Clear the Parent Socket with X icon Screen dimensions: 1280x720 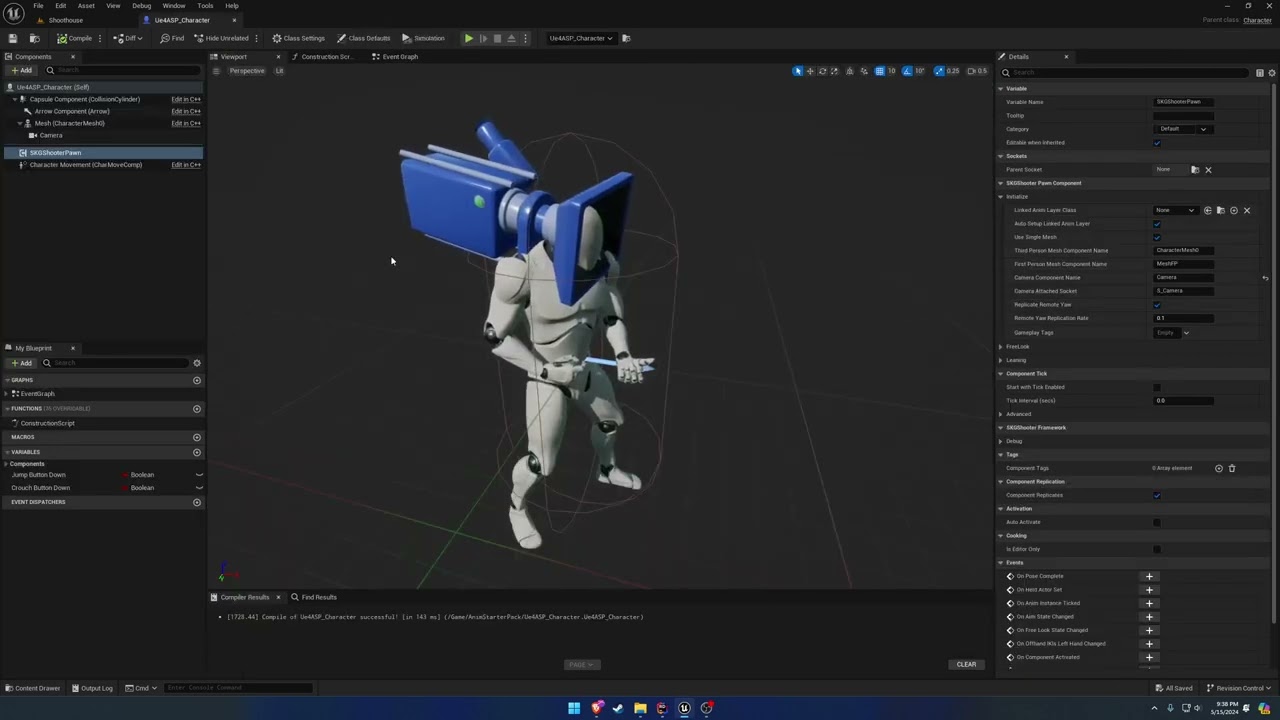coord(1208,170)
